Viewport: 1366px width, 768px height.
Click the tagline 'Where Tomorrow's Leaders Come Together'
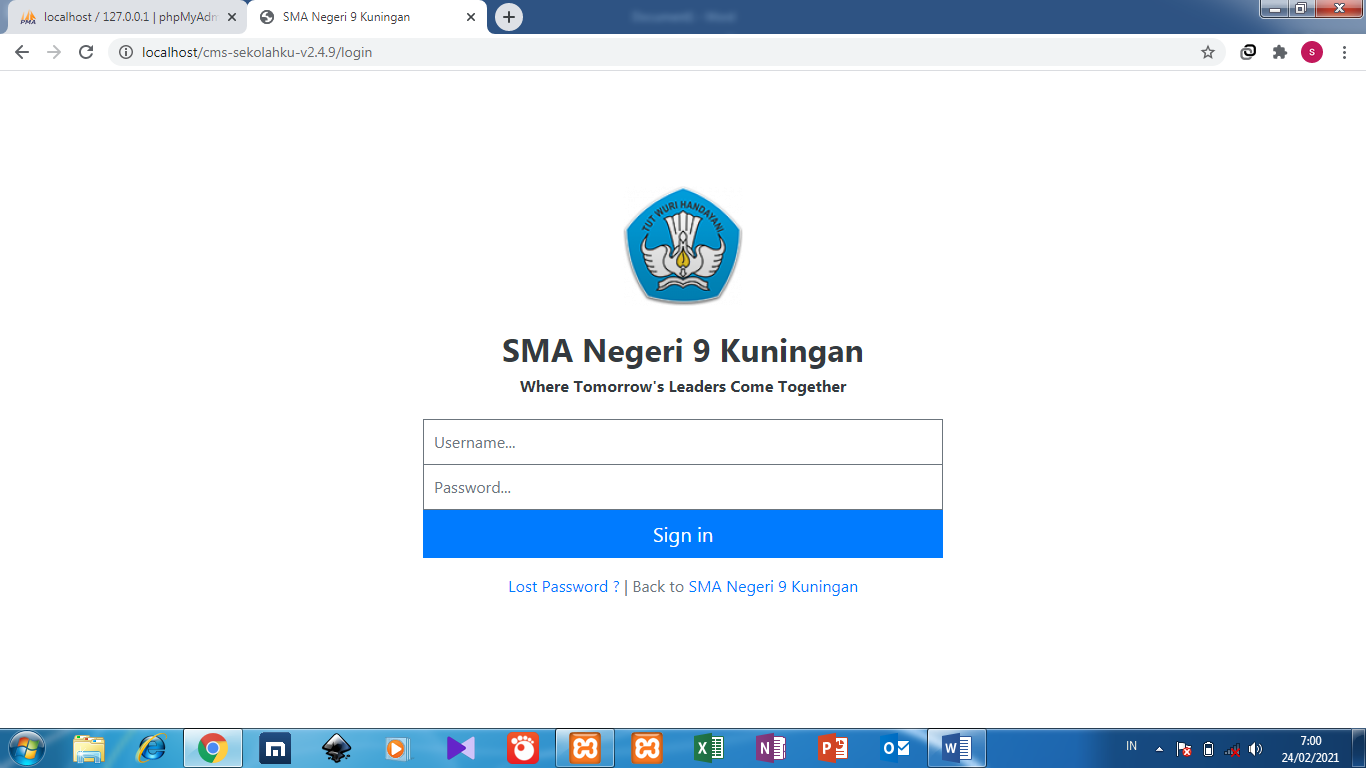pos(683,387)
